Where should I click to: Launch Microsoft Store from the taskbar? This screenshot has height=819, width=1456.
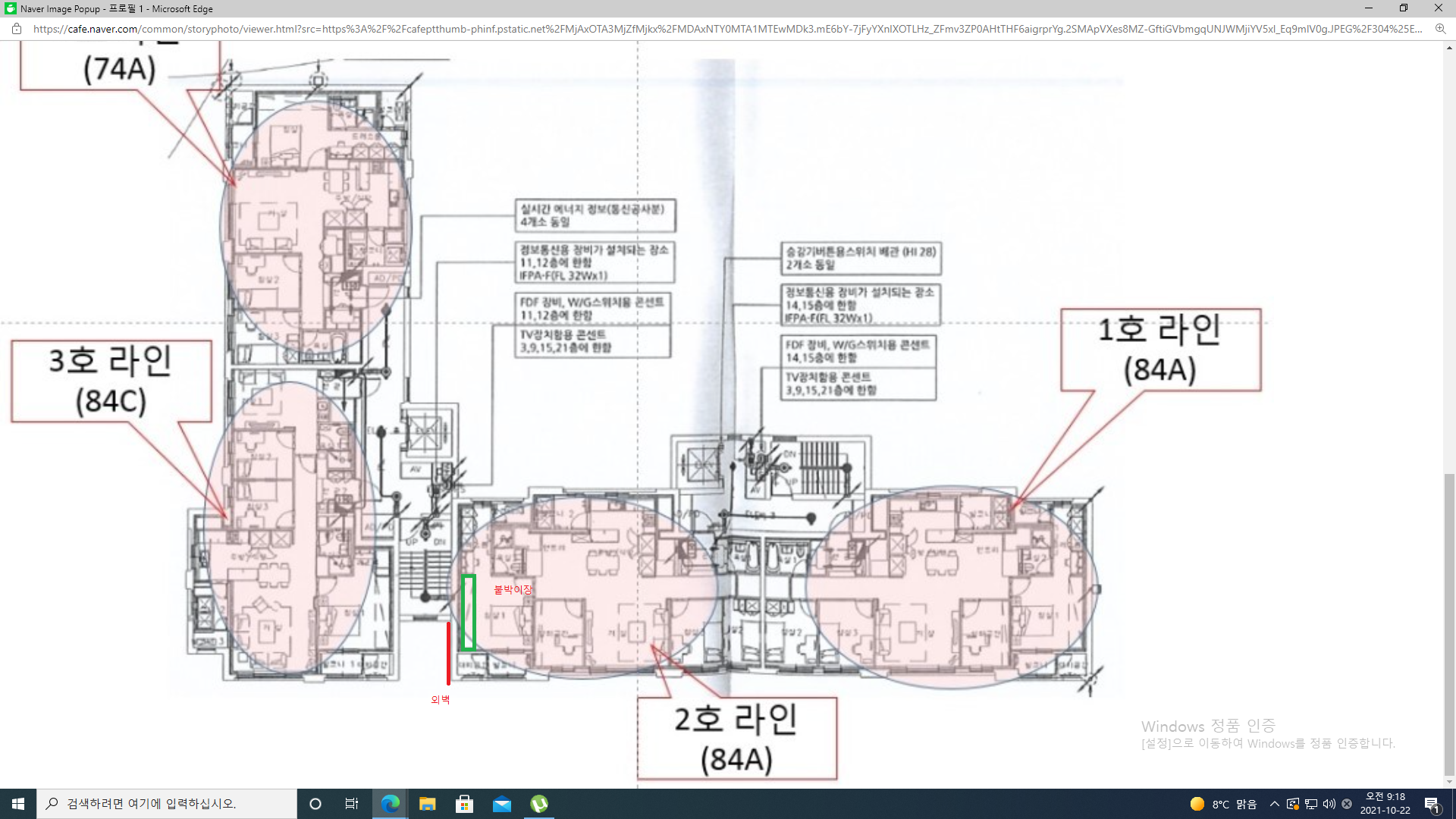pyautogui.click(x=464, y=804)
